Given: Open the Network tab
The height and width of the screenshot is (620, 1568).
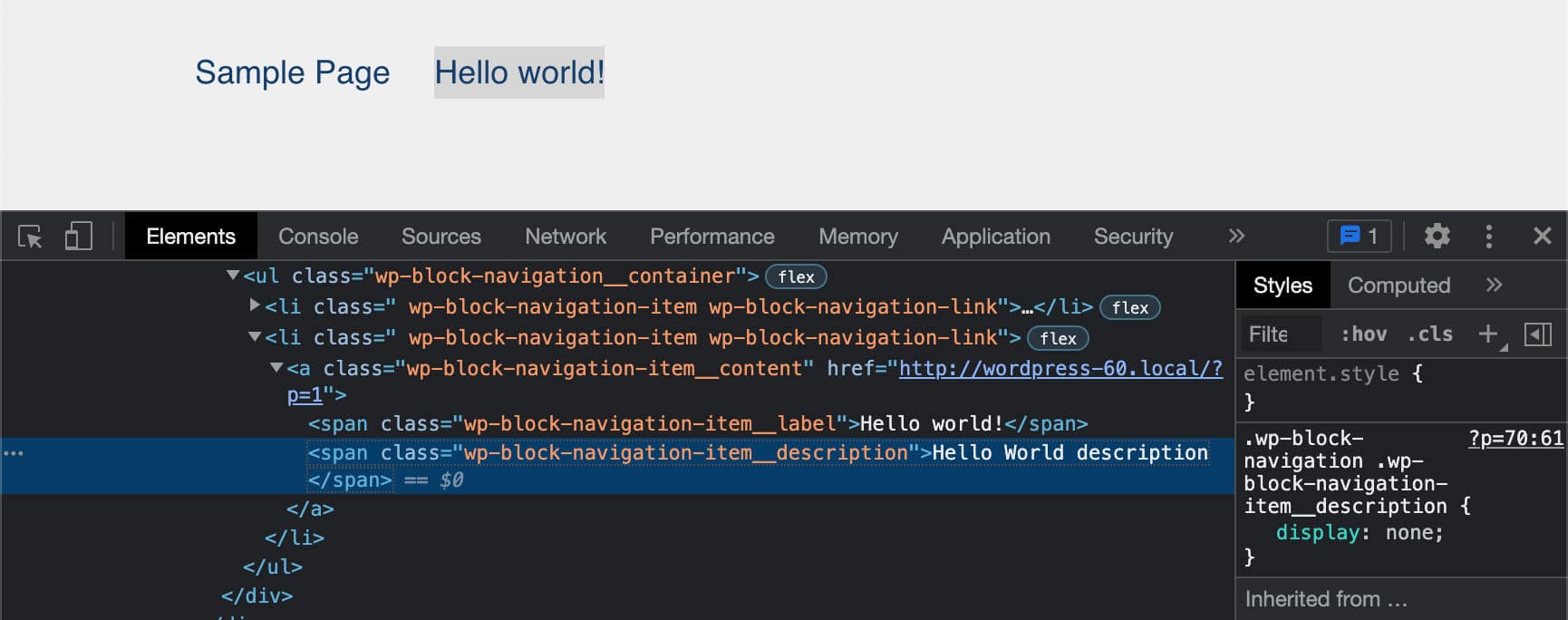Looking at the screenshot, I should [566, 237].
